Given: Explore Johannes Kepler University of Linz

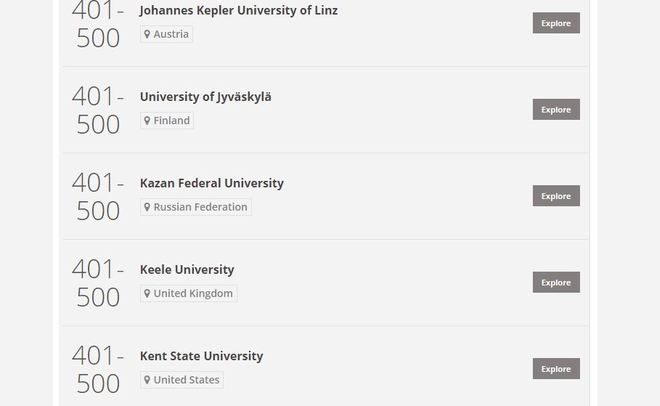Looking at the screenshot, I should [556, 23].
